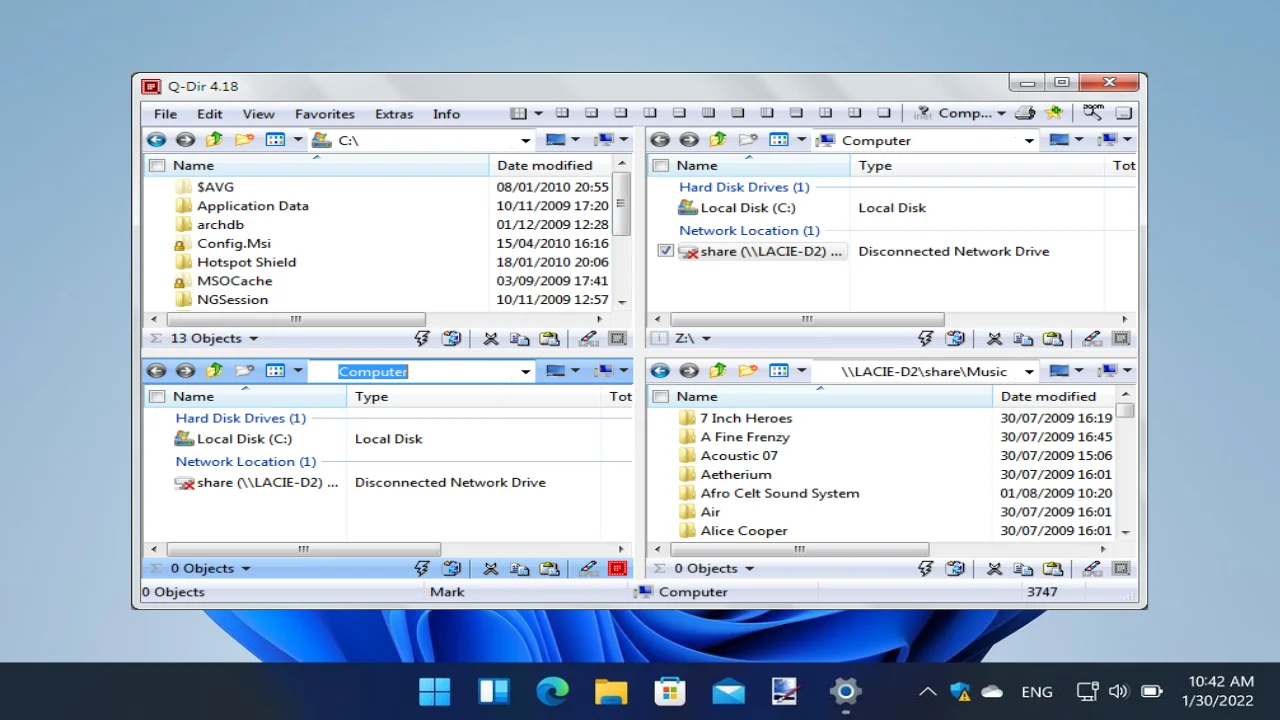Viewport: 1280px width, 720px height.
Task: Open the Edit menu
Action: (x=210, y=114)
